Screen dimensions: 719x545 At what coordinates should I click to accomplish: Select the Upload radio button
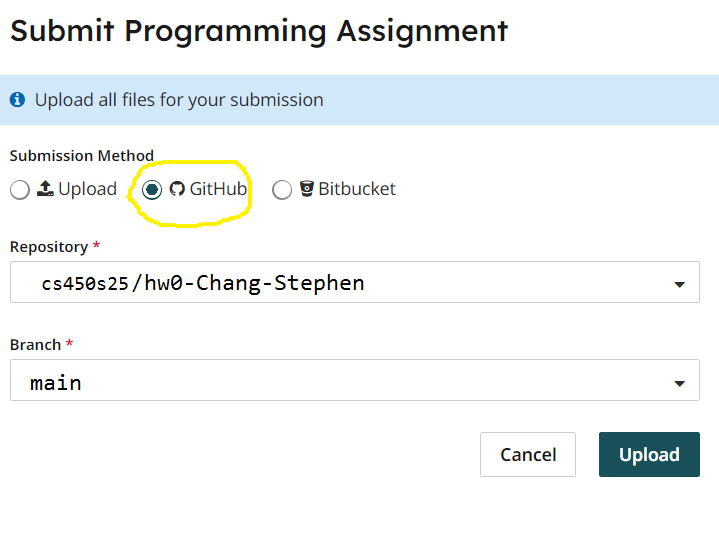click(20, 189)
